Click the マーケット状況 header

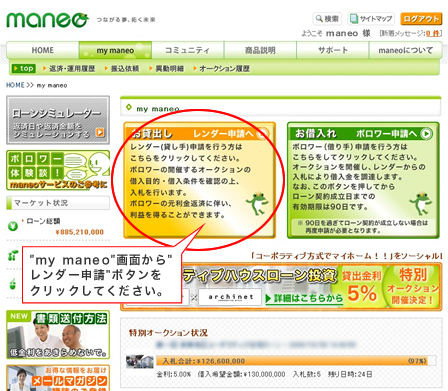(x=58, y=203)
